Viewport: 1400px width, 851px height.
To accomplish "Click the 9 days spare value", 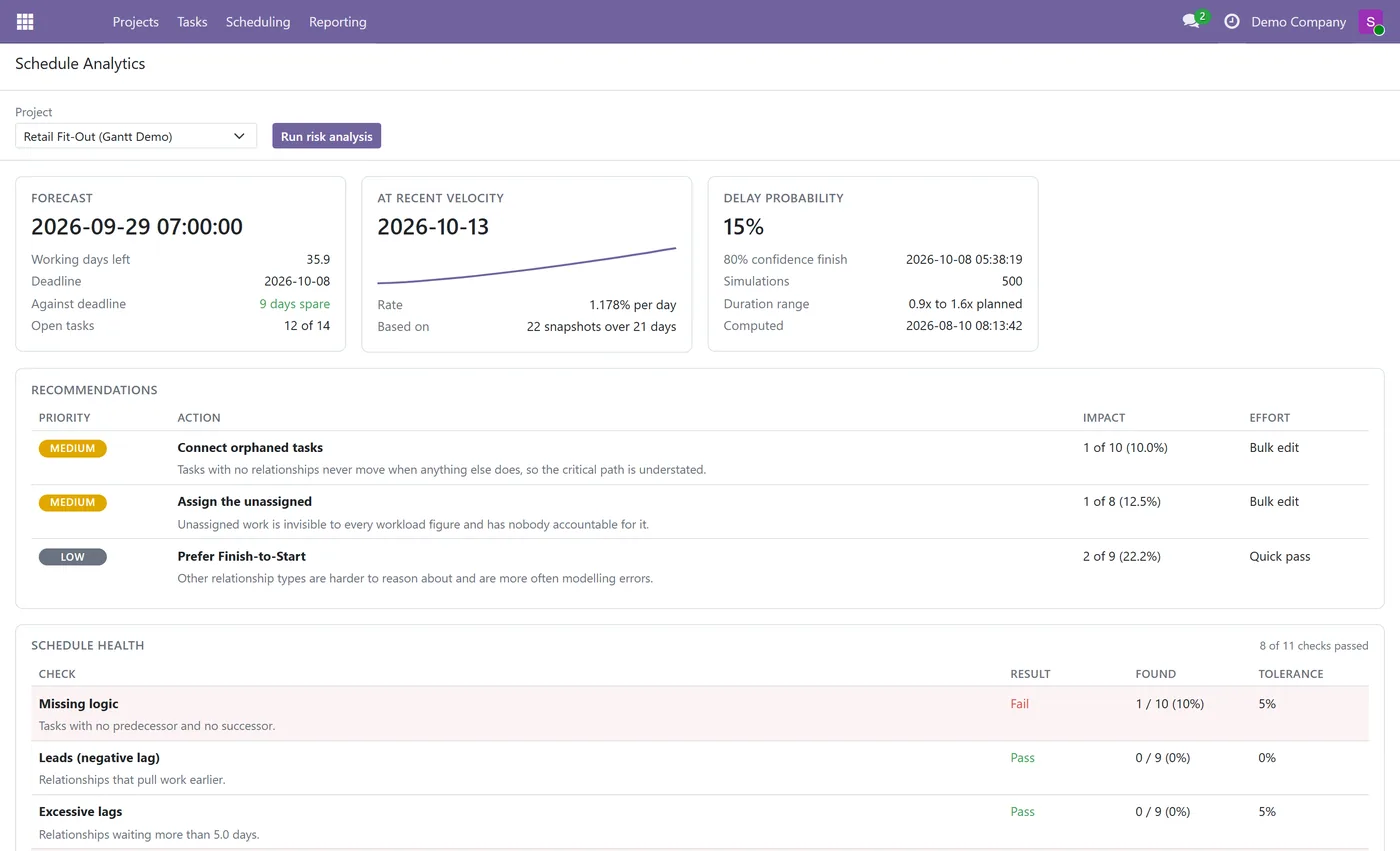I will click(295, 304).
